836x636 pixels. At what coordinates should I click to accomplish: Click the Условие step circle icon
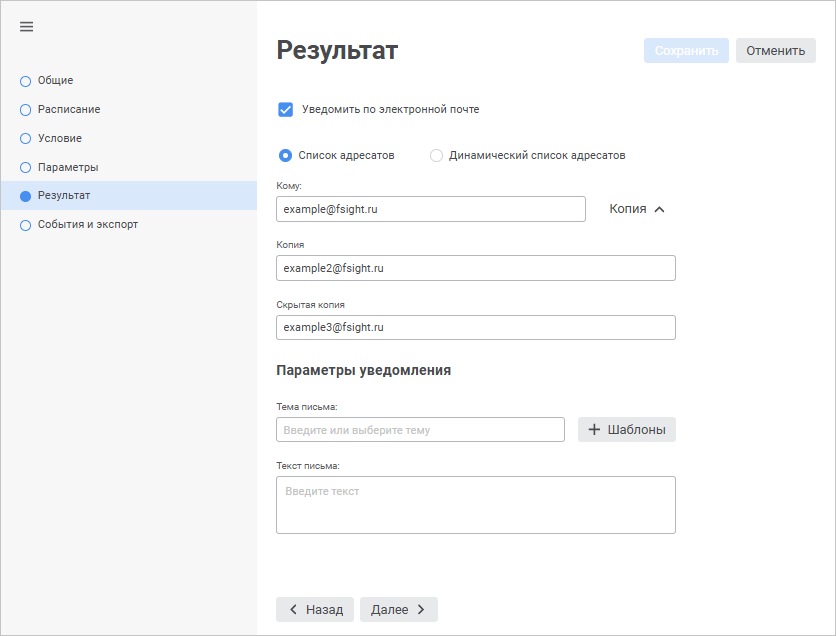click(x=26, y=139)
